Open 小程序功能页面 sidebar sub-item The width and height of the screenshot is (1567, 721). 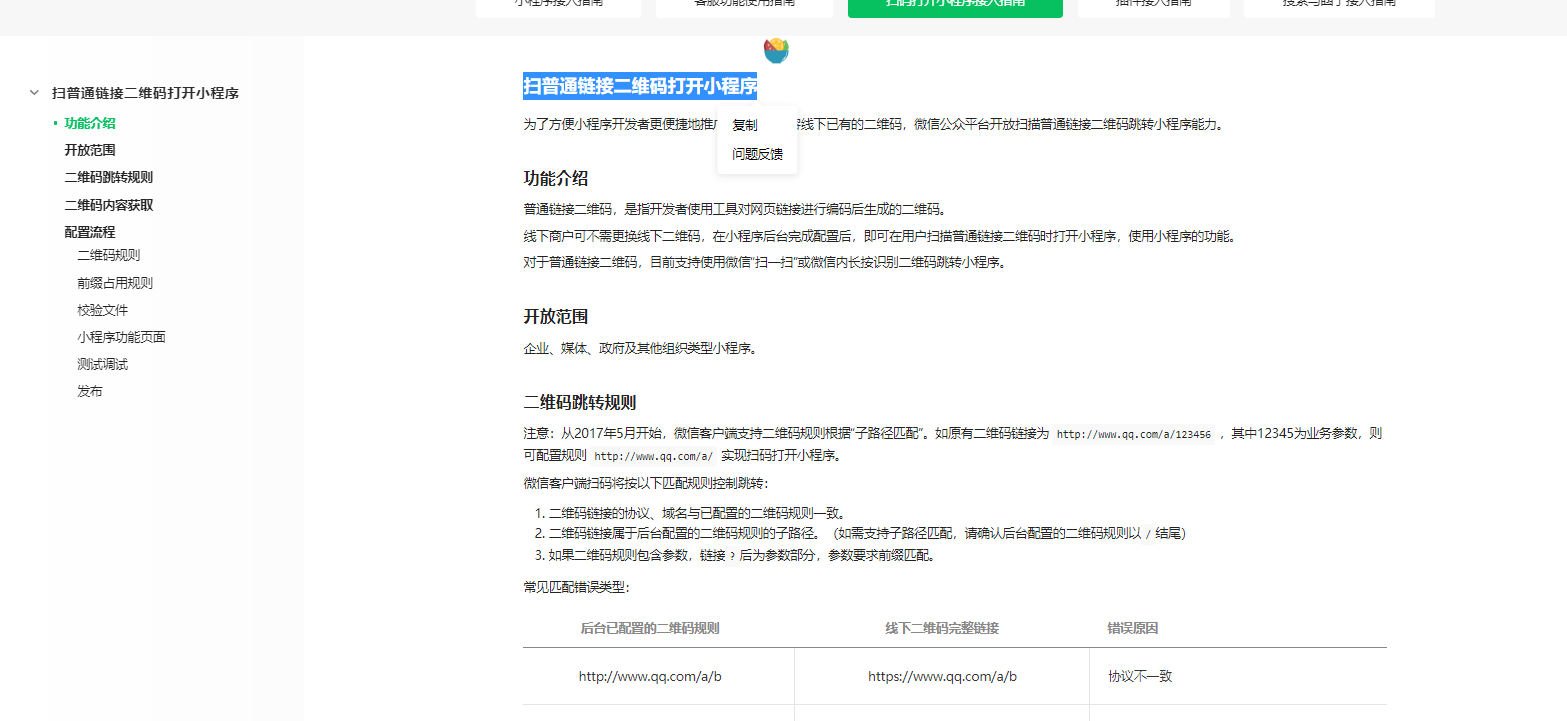(121, 337)
